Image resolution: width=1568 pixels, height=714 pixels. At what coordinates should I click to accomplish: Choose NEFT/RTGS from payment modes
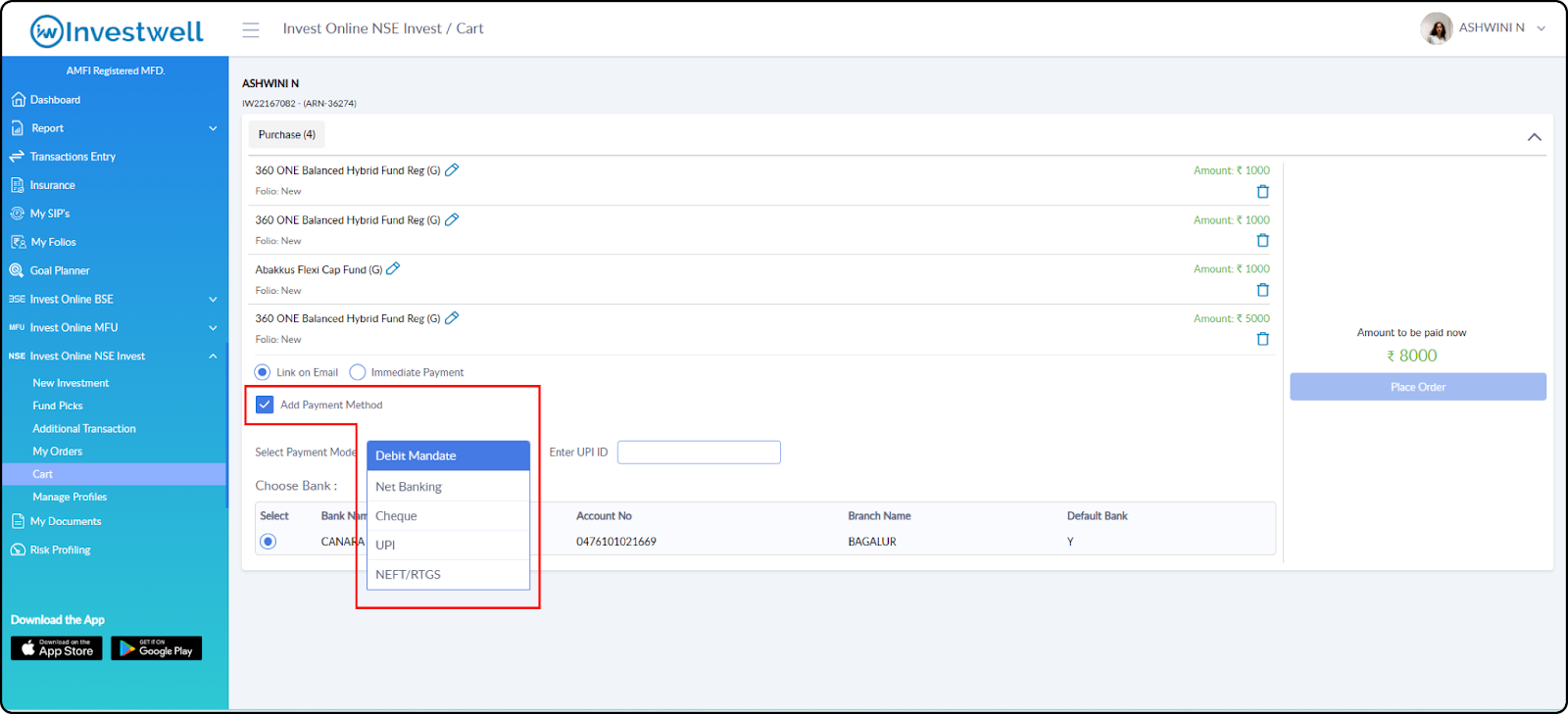448,575
